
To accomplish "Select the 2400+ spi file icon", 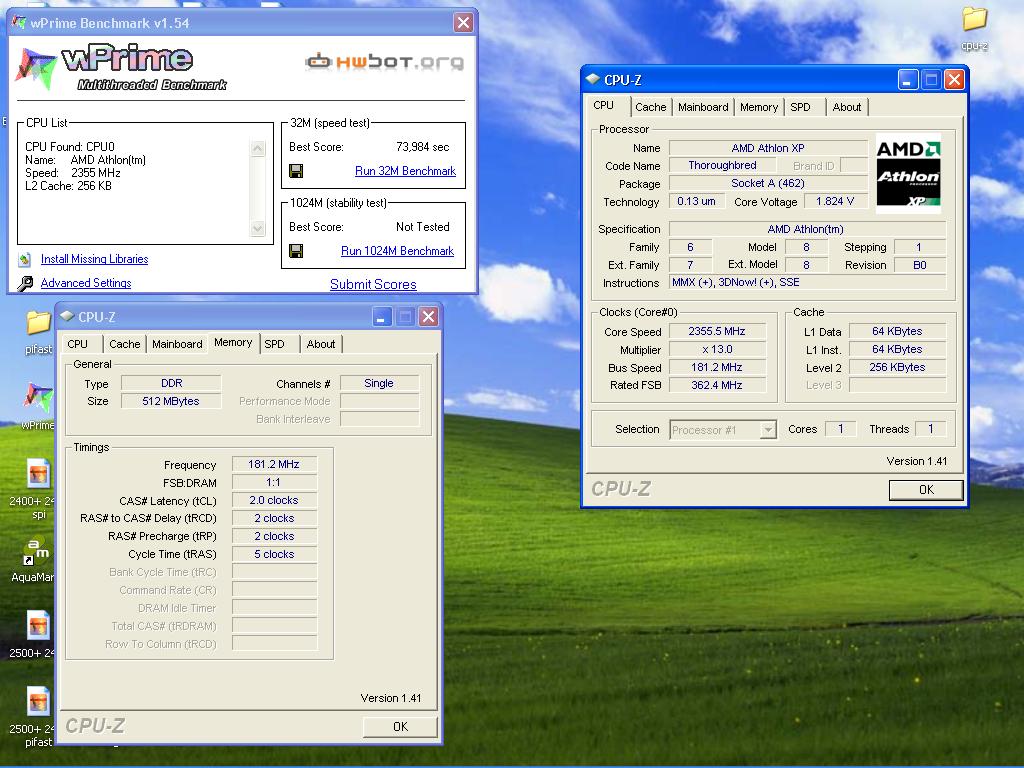I will click(38, 474).
